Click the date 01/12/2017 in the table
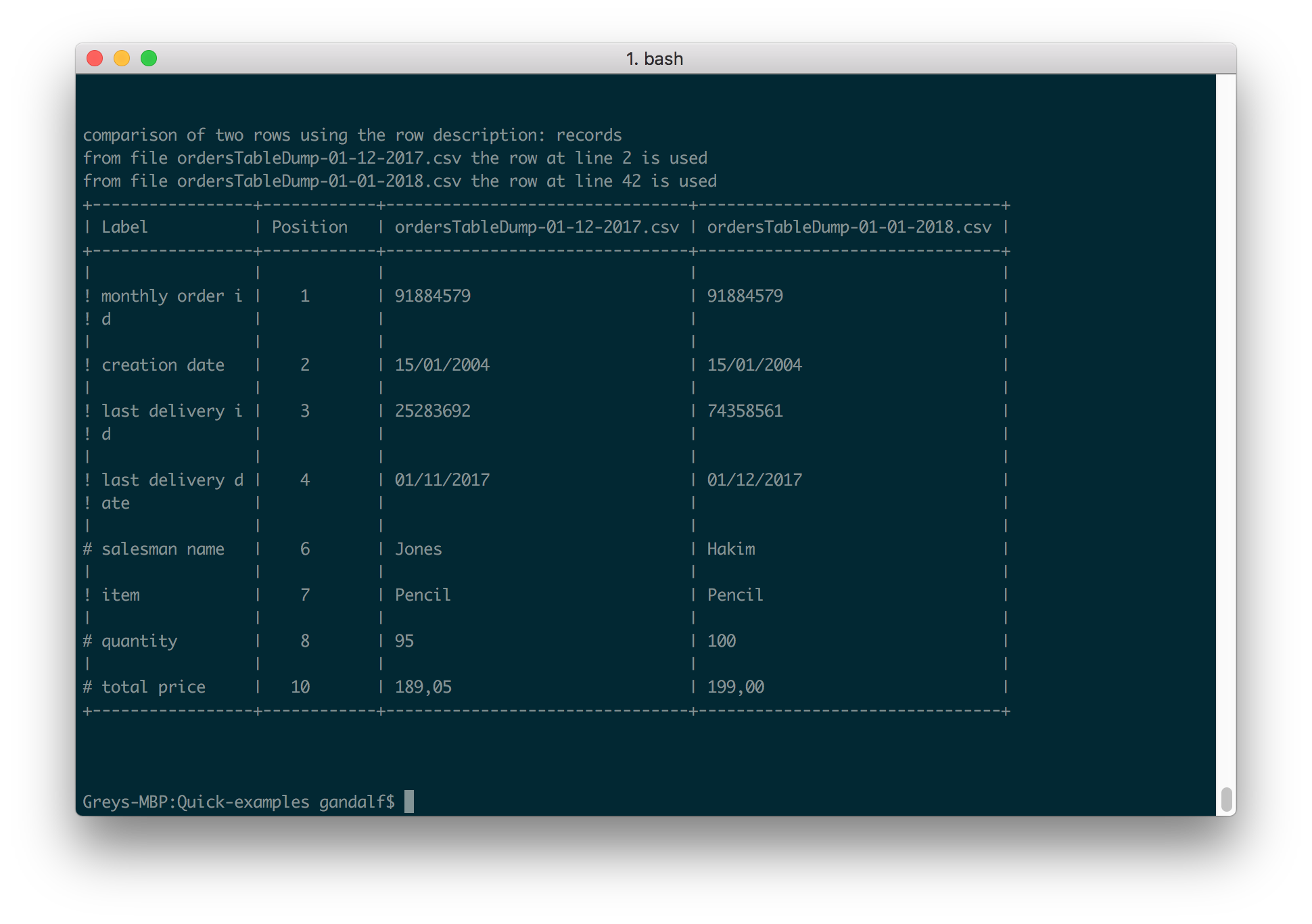Image resolution: width=1312 pixels, height=924 pixels. [x=754, y=480]
